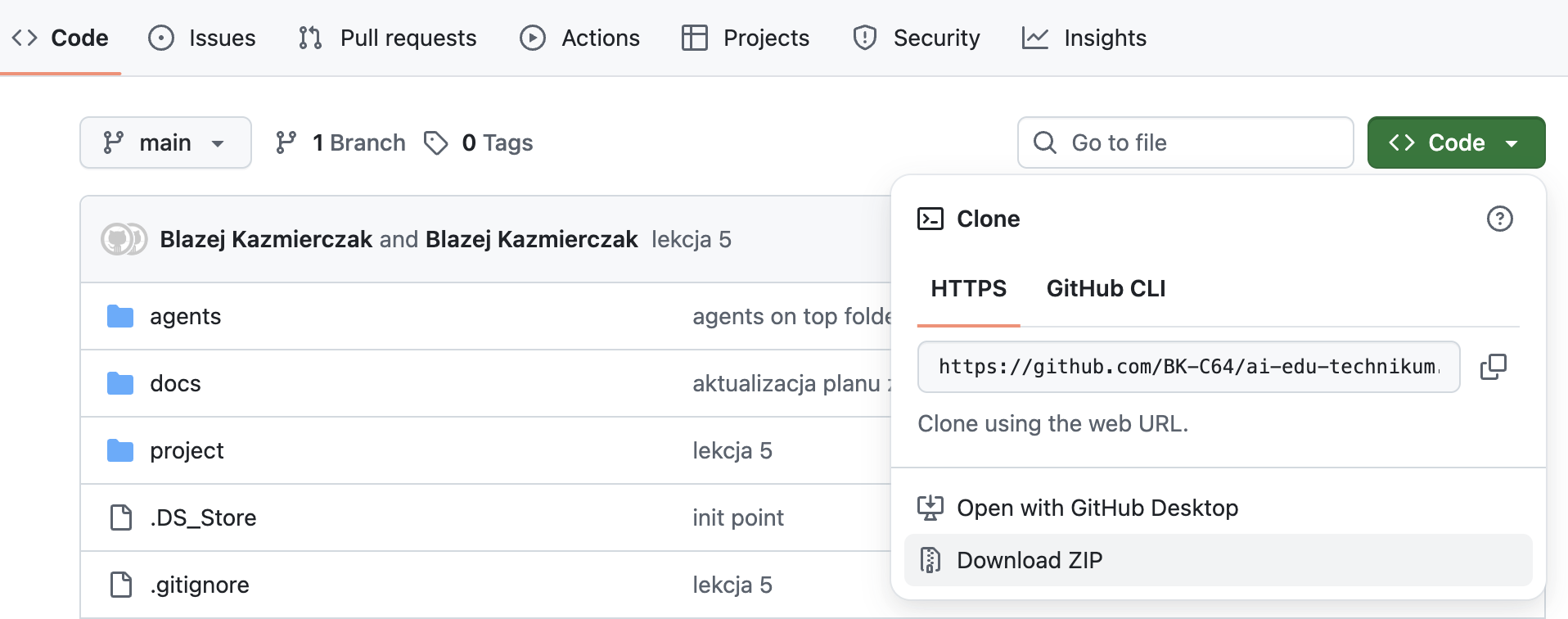1568x619 pixels.
Task: Click the docs folder icon
Action: pyautogui.click(x=120, y=383)
